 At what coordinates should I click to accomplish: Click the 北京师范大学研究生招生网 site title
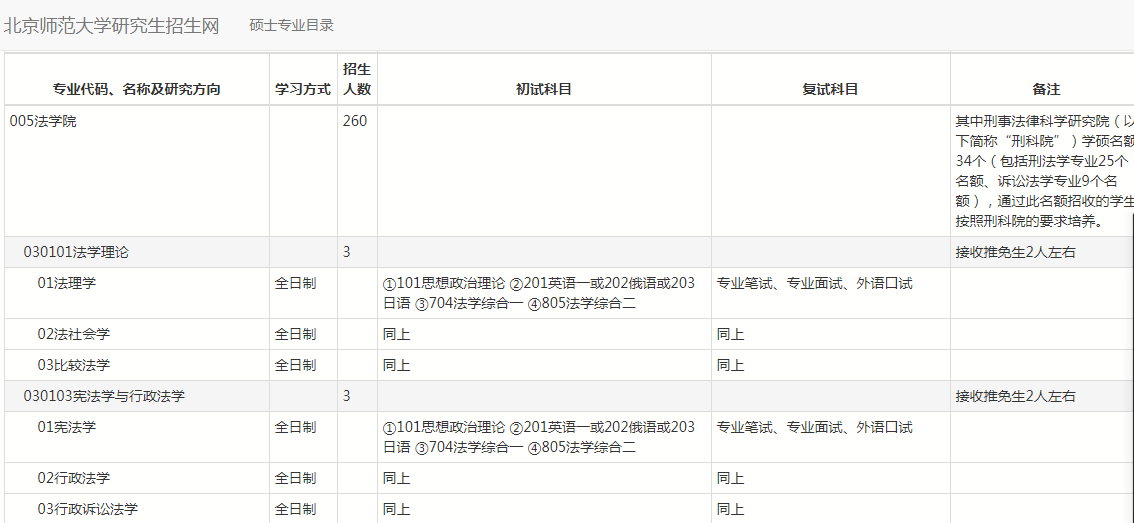[111, 26]
